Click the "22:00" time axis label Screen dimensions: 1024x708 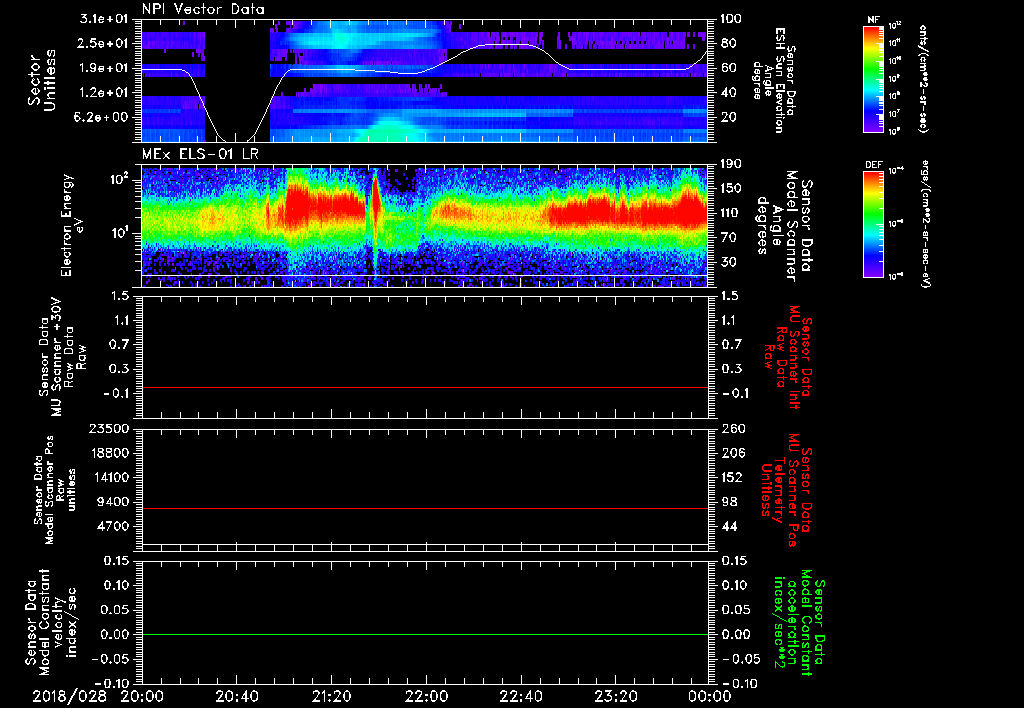click(426, 696)
